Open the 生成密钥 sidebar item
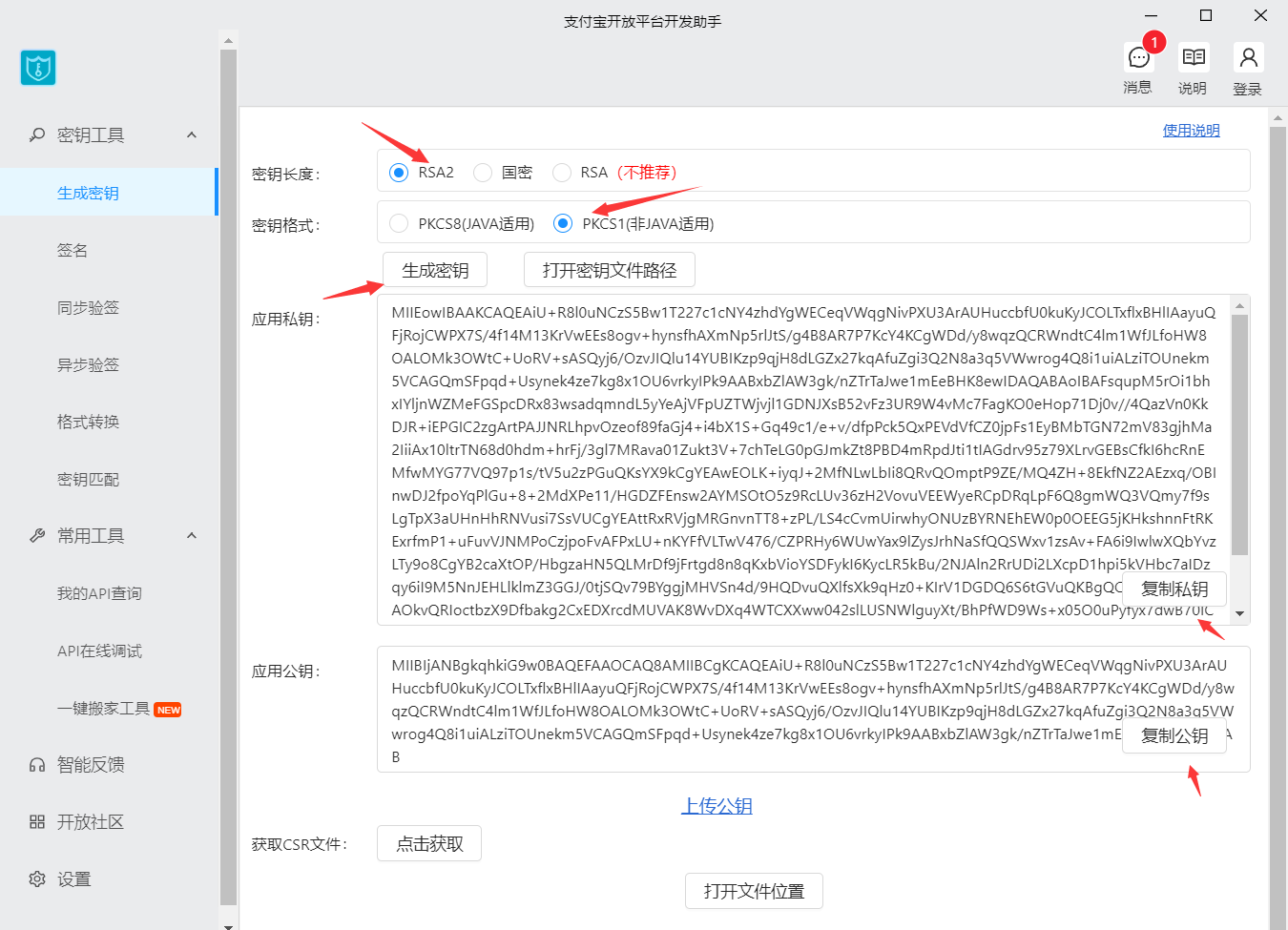The image size is (1288, 930). (109, 192)
